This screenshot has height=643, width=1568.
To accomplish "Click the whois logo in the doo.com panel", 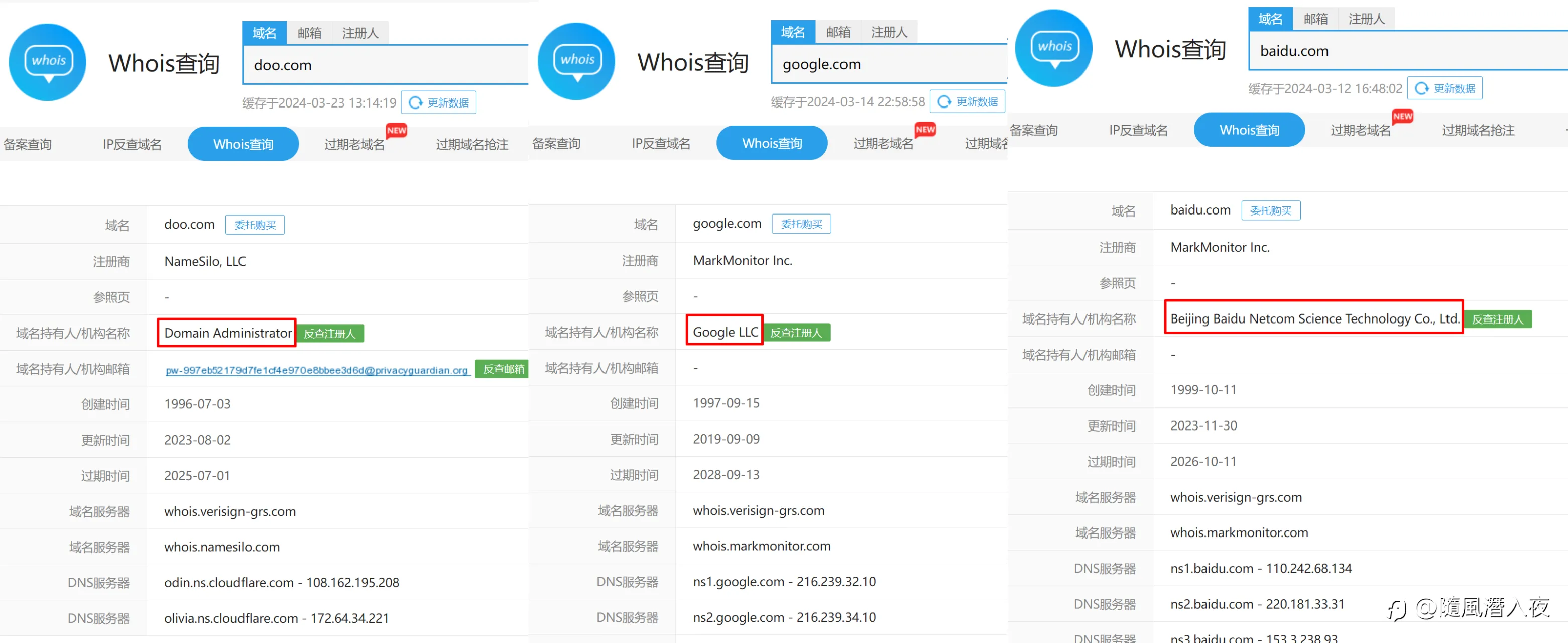I will [48, 62].
